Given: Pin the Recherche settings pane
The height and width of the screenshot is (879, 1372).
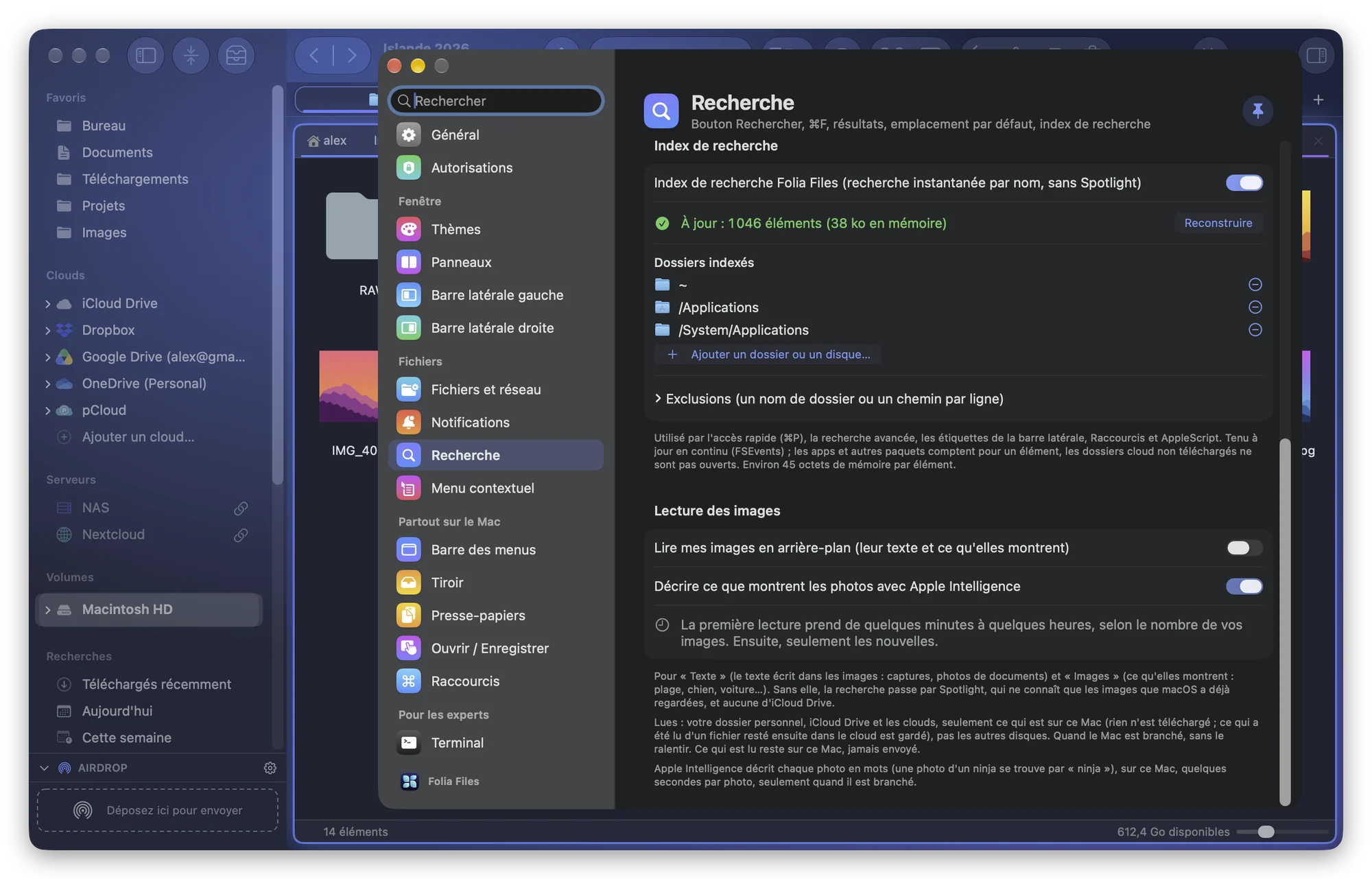Looking at the screenshot, I should (1257, 110).
